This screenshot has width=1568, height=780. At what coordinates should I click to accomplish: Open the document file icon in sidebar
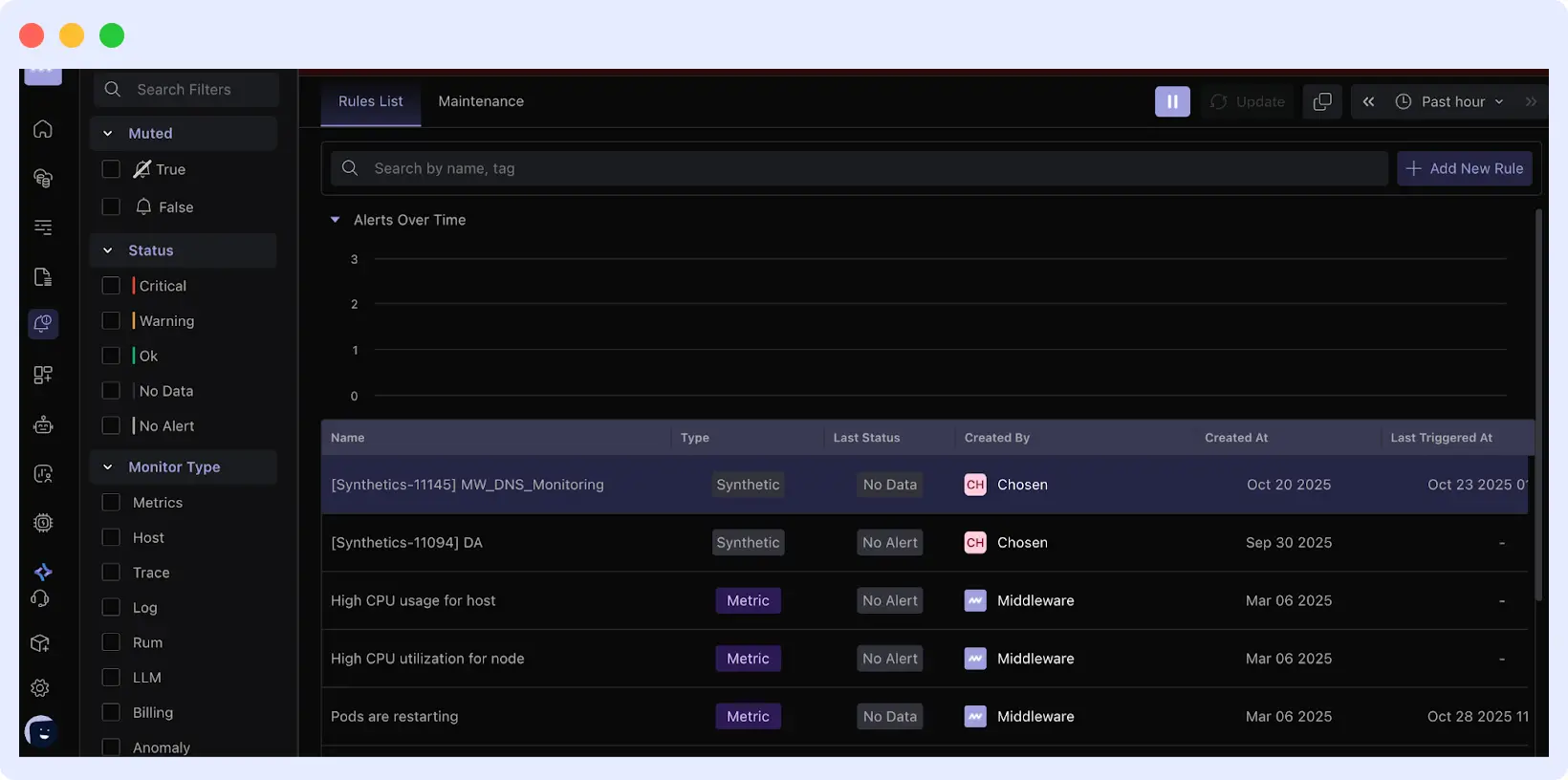pyautogui.click(x=43, y=277)
